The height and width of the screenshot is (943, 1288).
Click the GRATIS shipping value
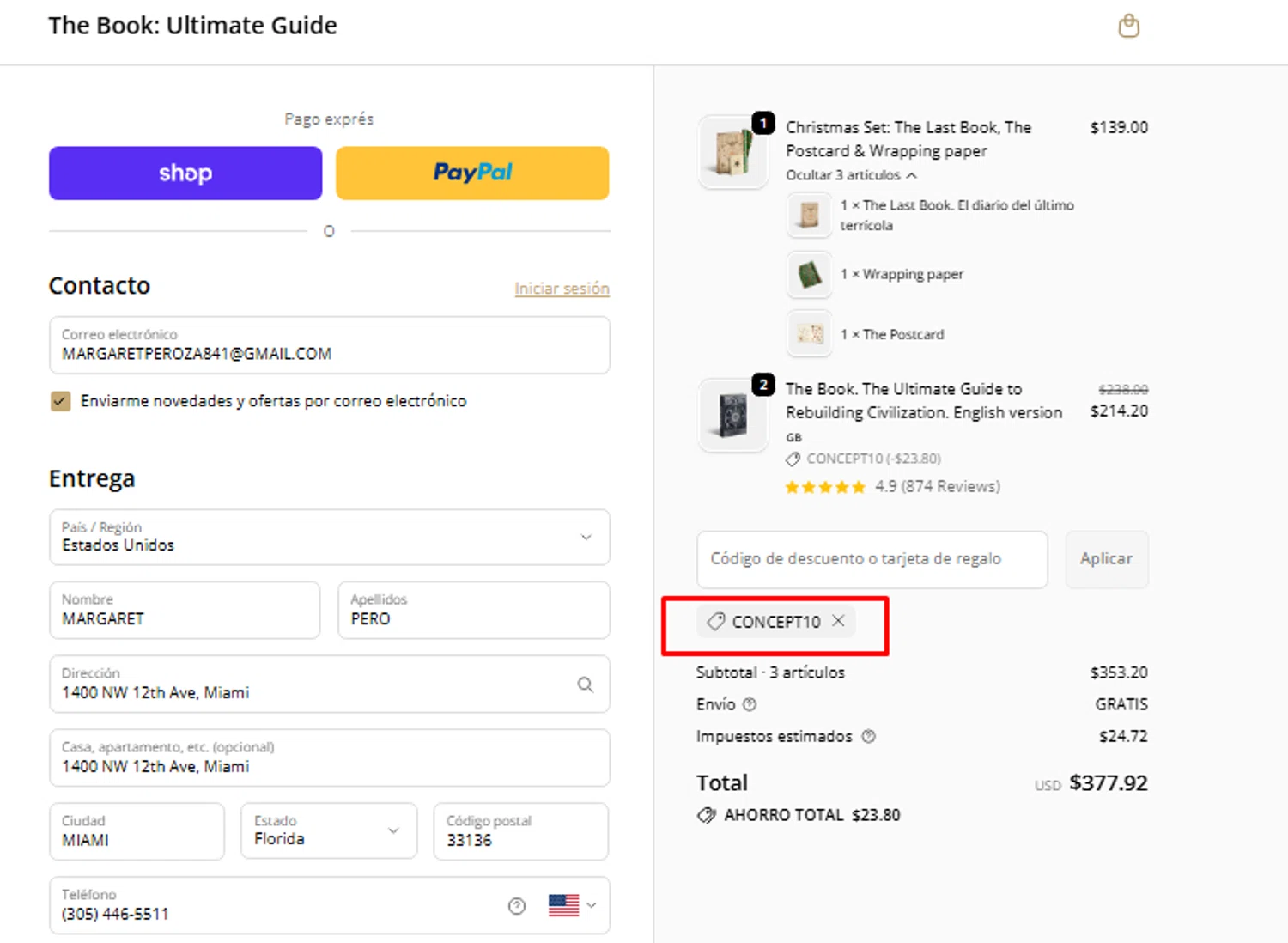tap(1121, 704)
